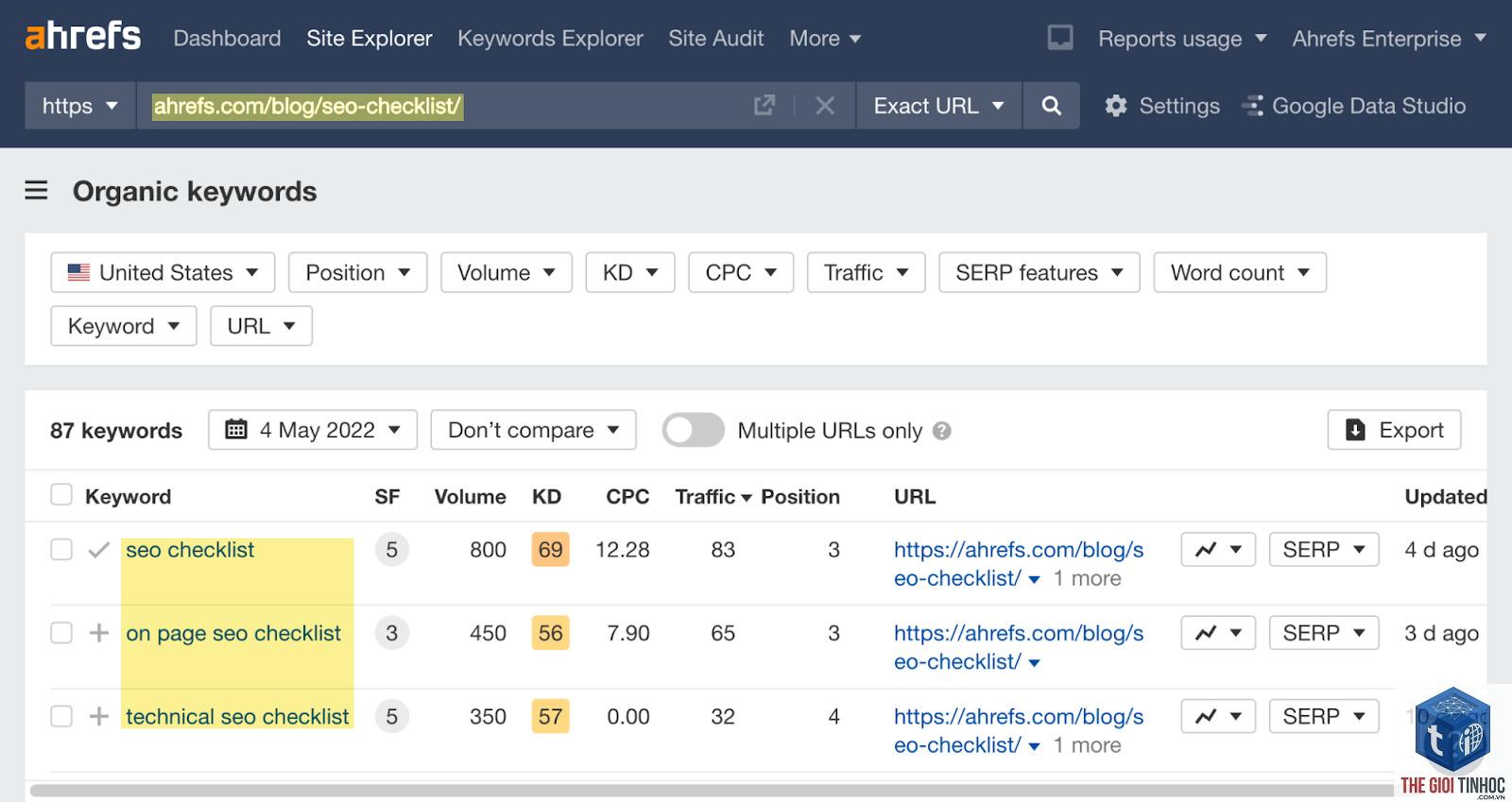The height and width of the screenshot is (802, 1512).
Task: Click SF badge 5 for seo checklist
Action: 391,550
